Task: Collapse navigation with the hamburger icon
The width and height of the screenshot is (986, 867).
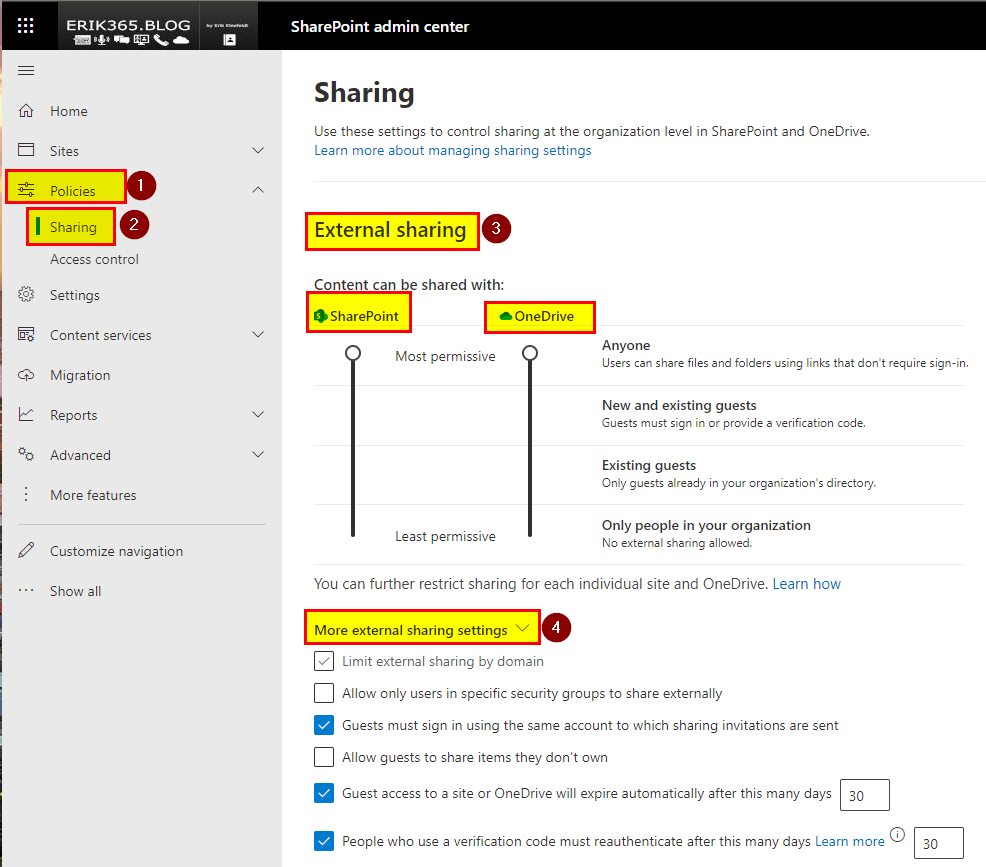Action: coord(27,70)
